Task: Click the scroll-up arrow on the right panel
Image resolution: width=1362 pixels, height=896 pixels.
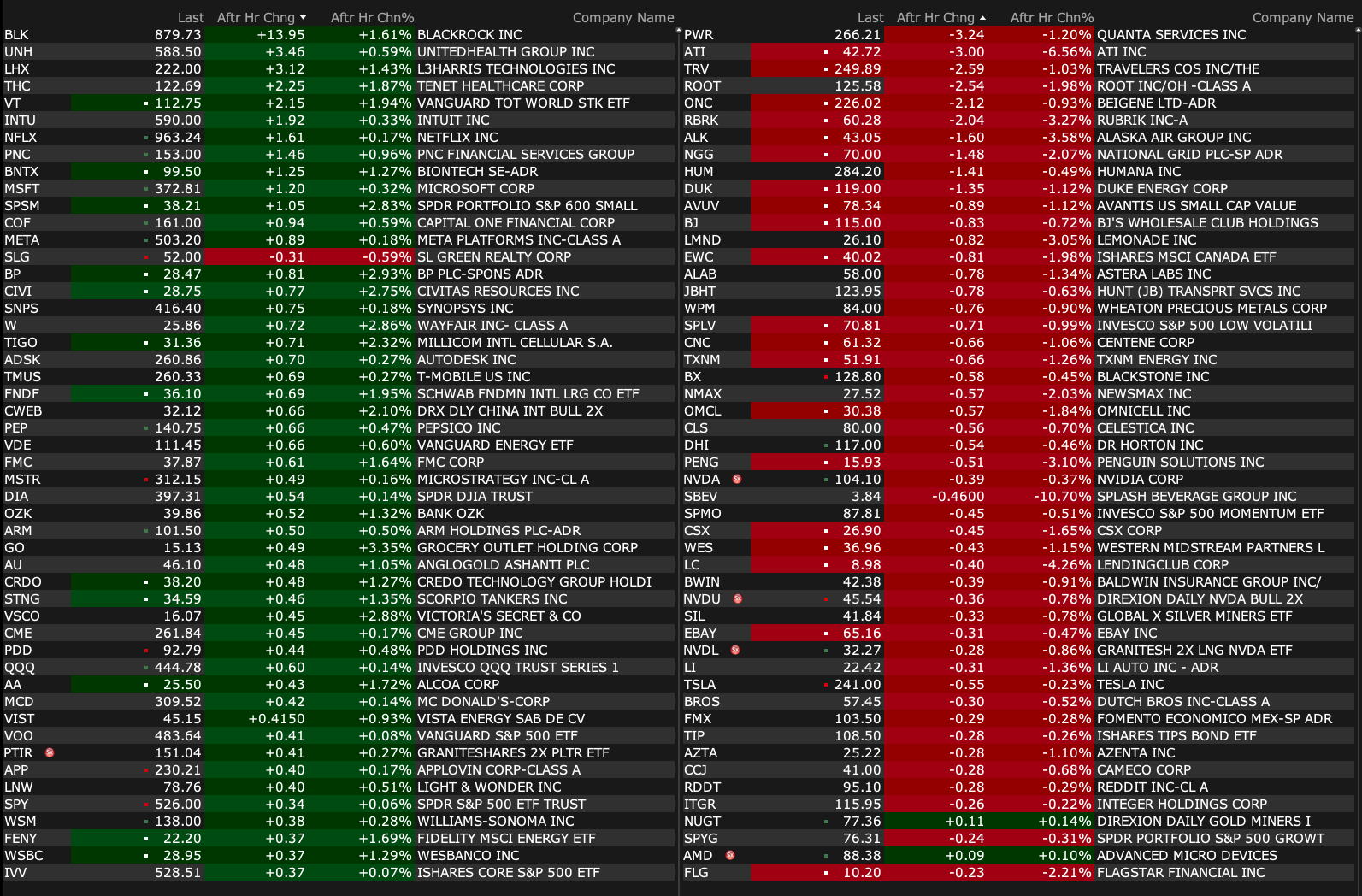Action: coord(1357,29)
